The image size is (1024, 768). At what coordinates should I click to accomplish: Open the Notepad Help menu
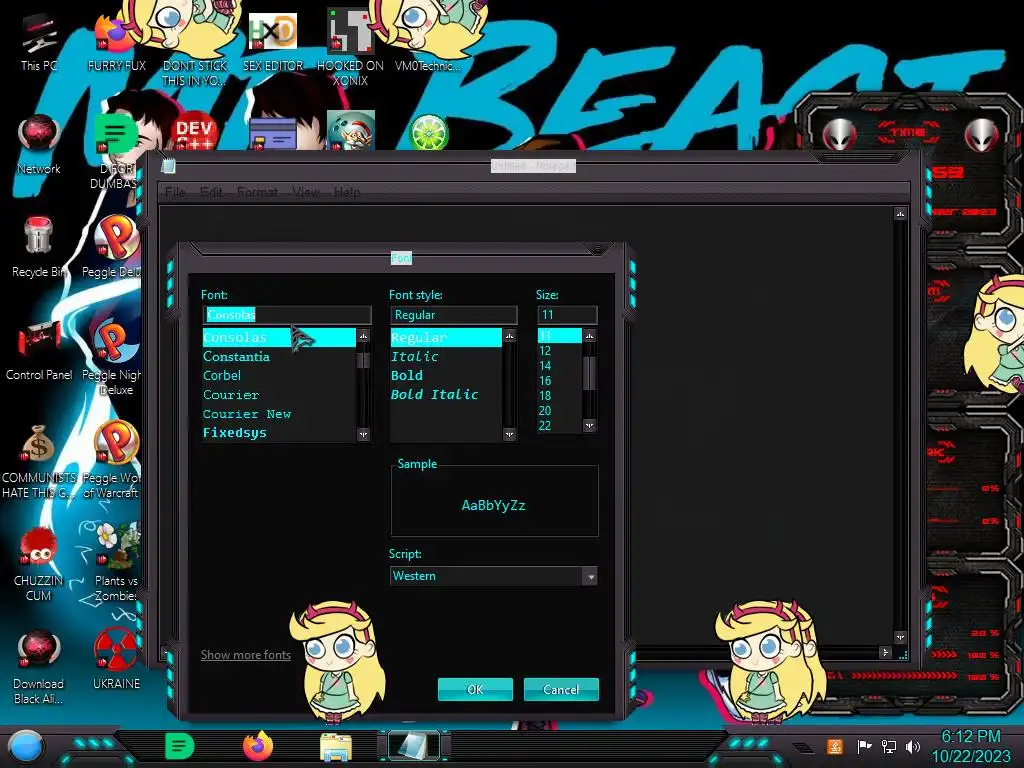click(347, 192)
